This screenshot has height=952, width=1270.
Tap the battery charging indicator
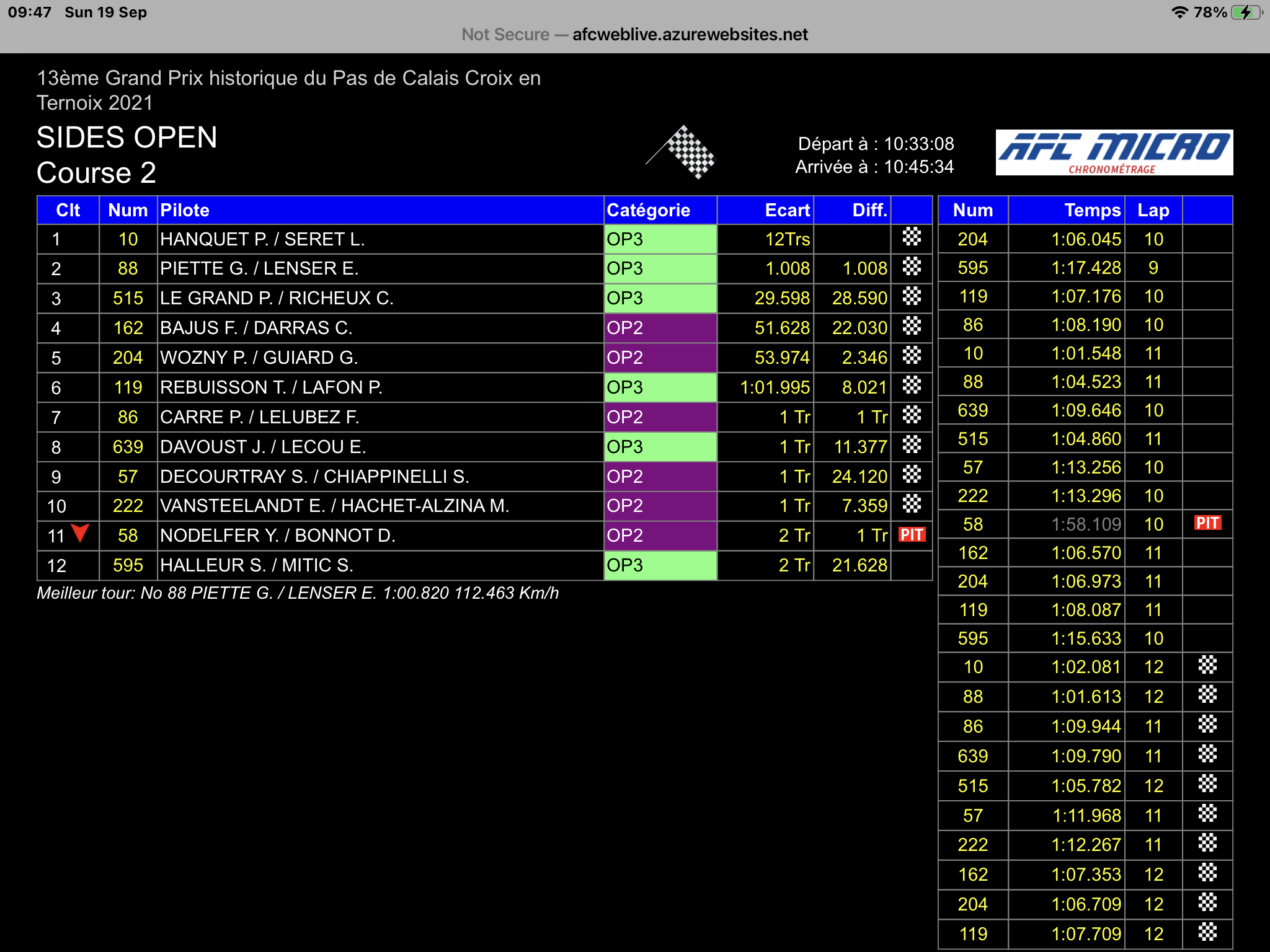coord(1246,12)
